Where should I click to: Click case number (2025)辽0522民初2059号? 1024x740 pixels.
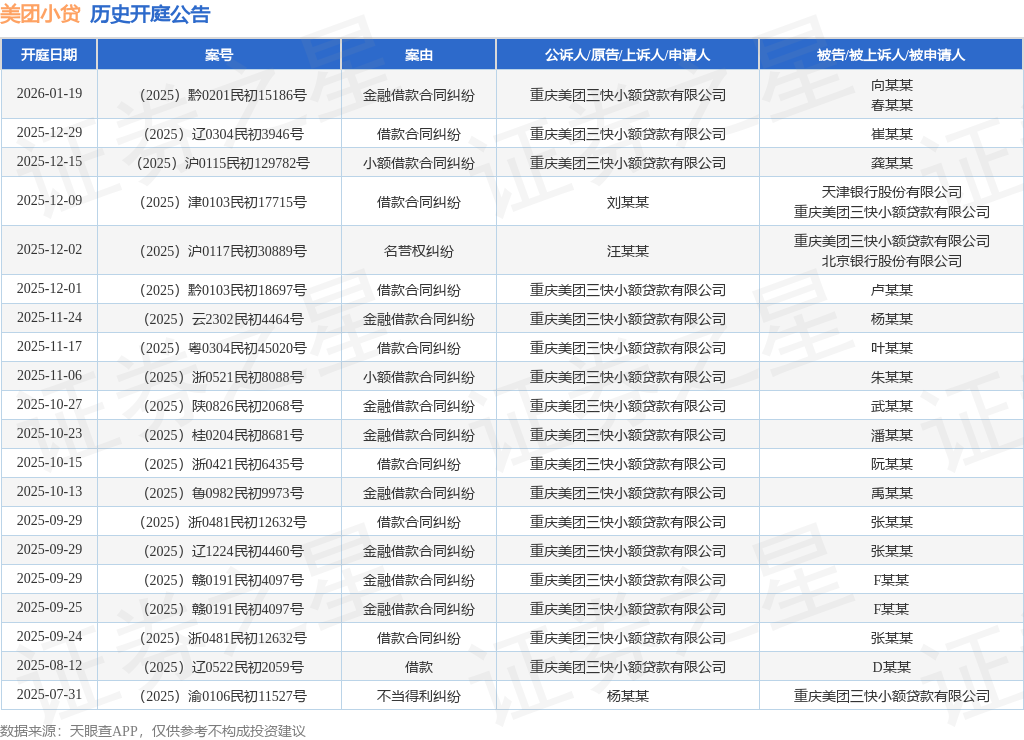tap(223, 667)
